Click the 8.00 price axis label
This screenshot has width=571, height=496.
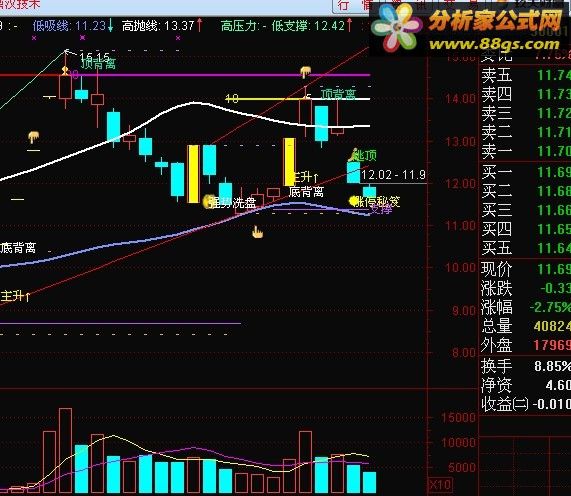click(x=463, y=353)
